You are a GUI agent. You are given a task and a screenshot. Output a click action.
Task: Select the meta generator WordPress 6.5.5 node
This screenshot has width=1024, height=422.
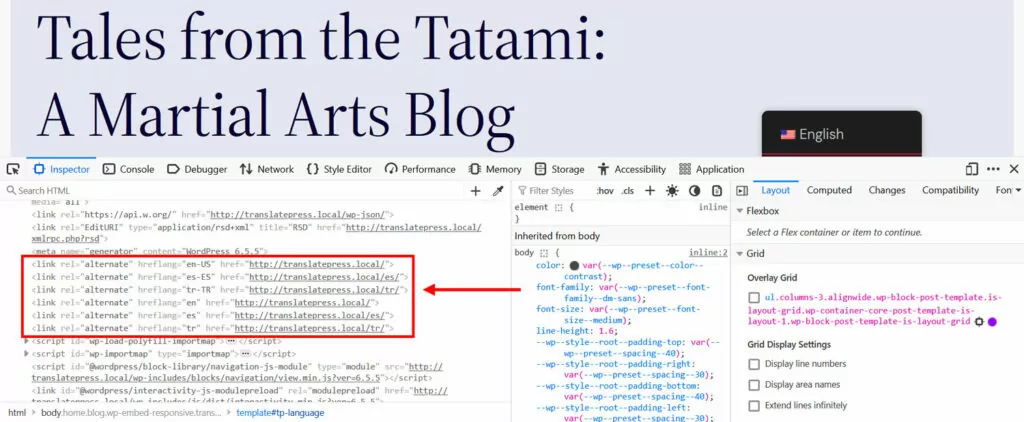pos(150,251)
